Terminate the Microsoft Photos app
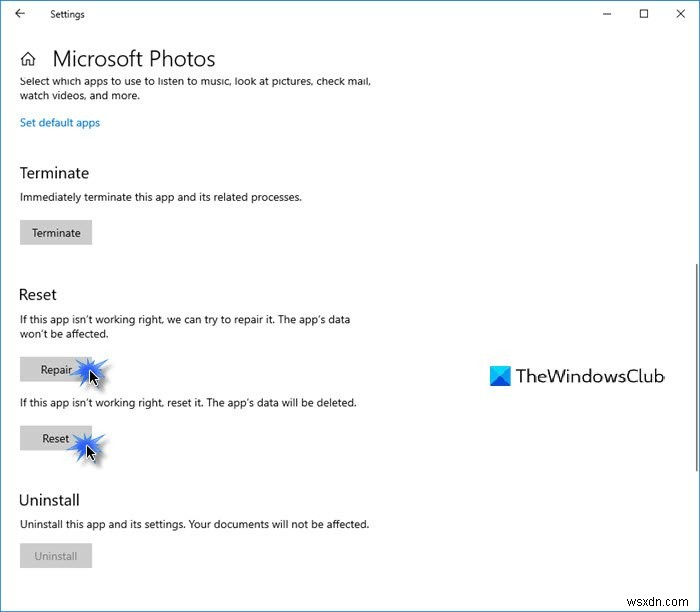 pos(56,233)
